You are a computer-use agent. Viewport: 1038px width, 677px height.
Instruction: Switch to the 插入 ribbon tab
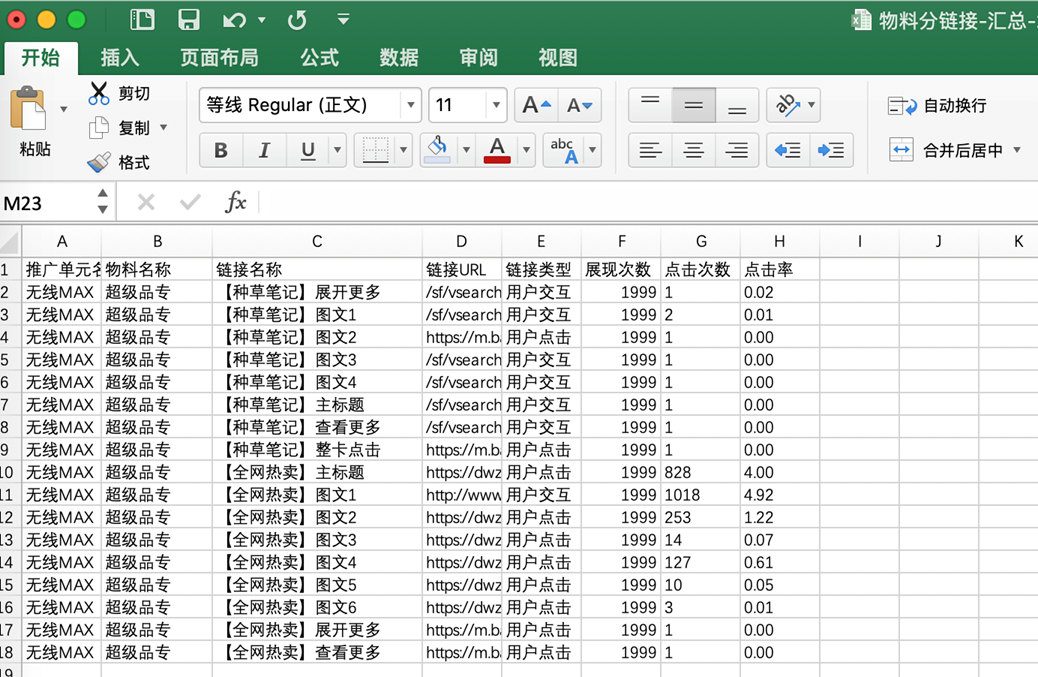pos(120,57)
